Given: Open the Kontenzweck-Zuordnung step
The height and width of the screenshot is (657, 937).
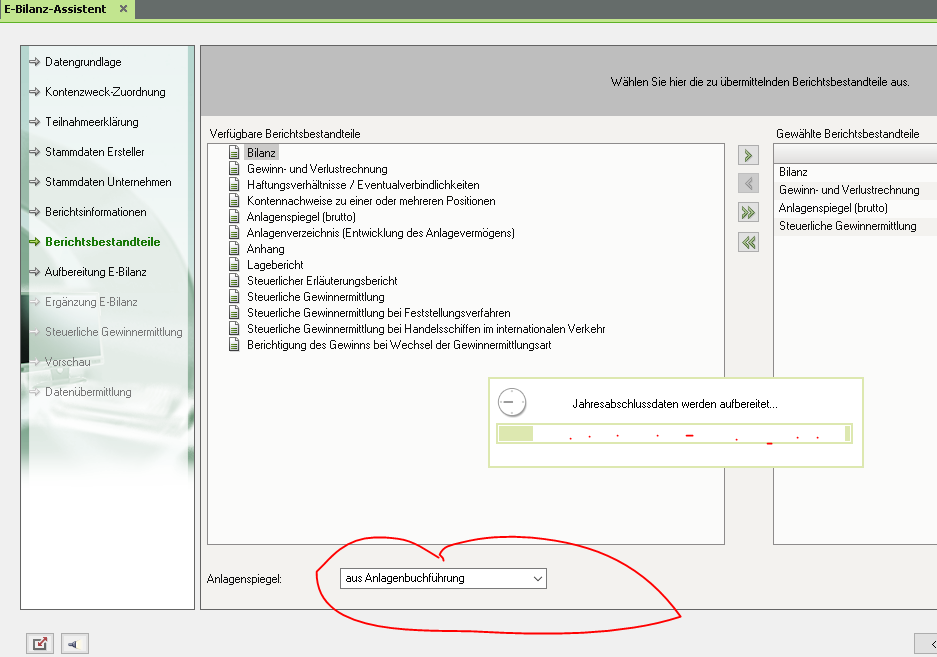Looking at the screenshot, I should 105,92.
